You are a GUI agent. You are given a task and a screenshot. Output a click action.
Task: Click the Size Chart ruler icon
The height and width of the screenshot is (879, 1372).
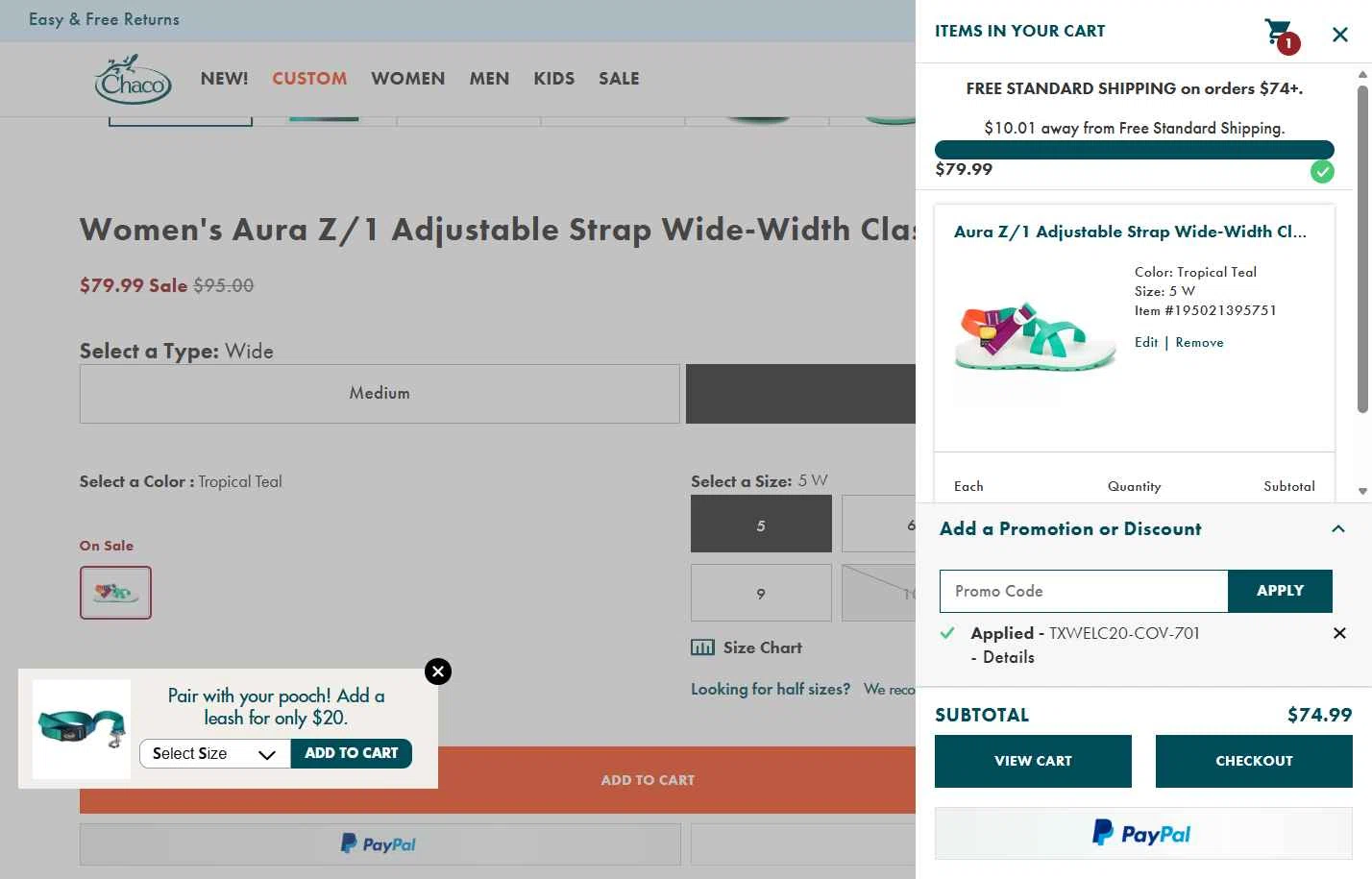coord(702,647)
